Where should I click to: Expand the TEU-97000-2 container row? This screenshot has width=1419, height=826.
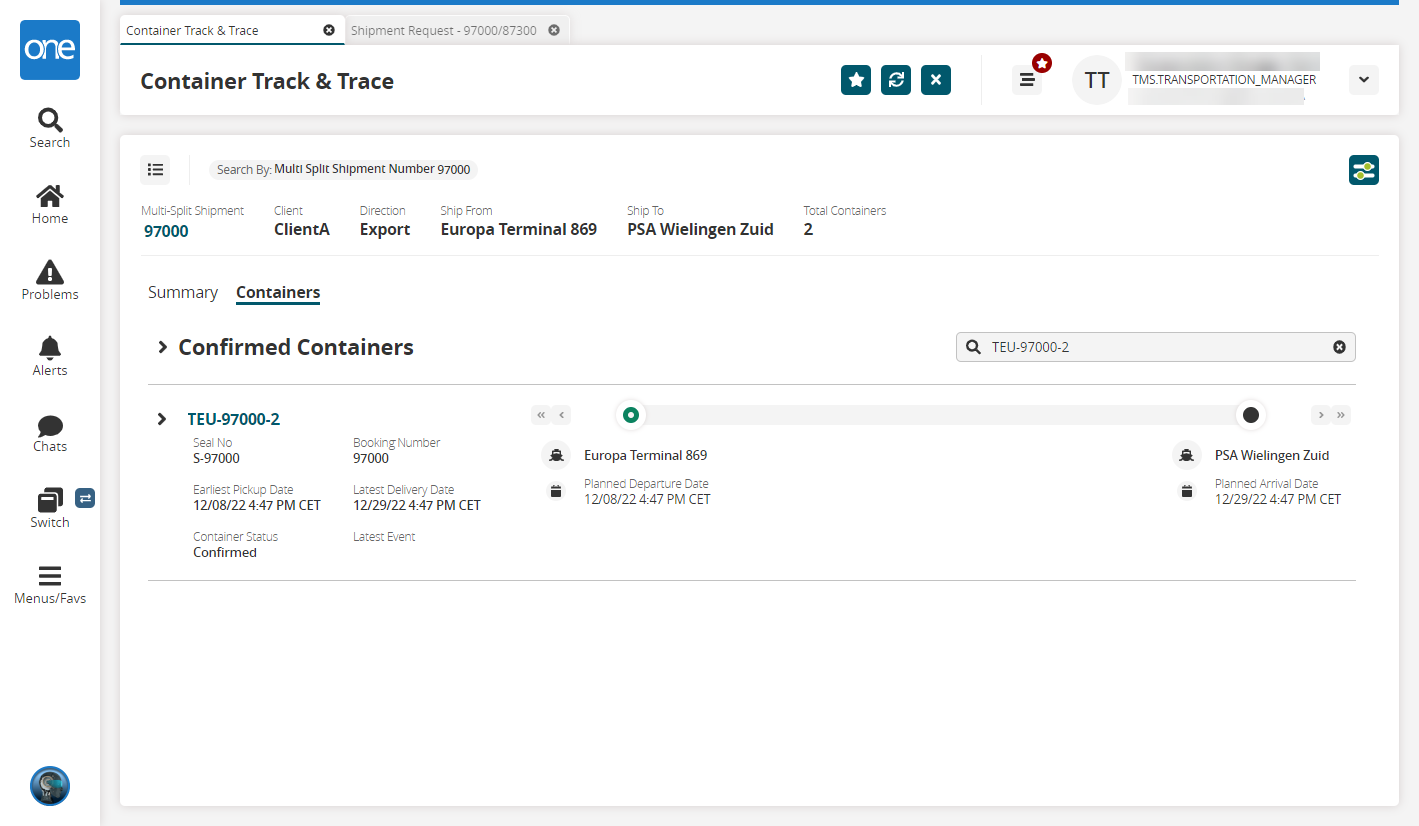162,419
